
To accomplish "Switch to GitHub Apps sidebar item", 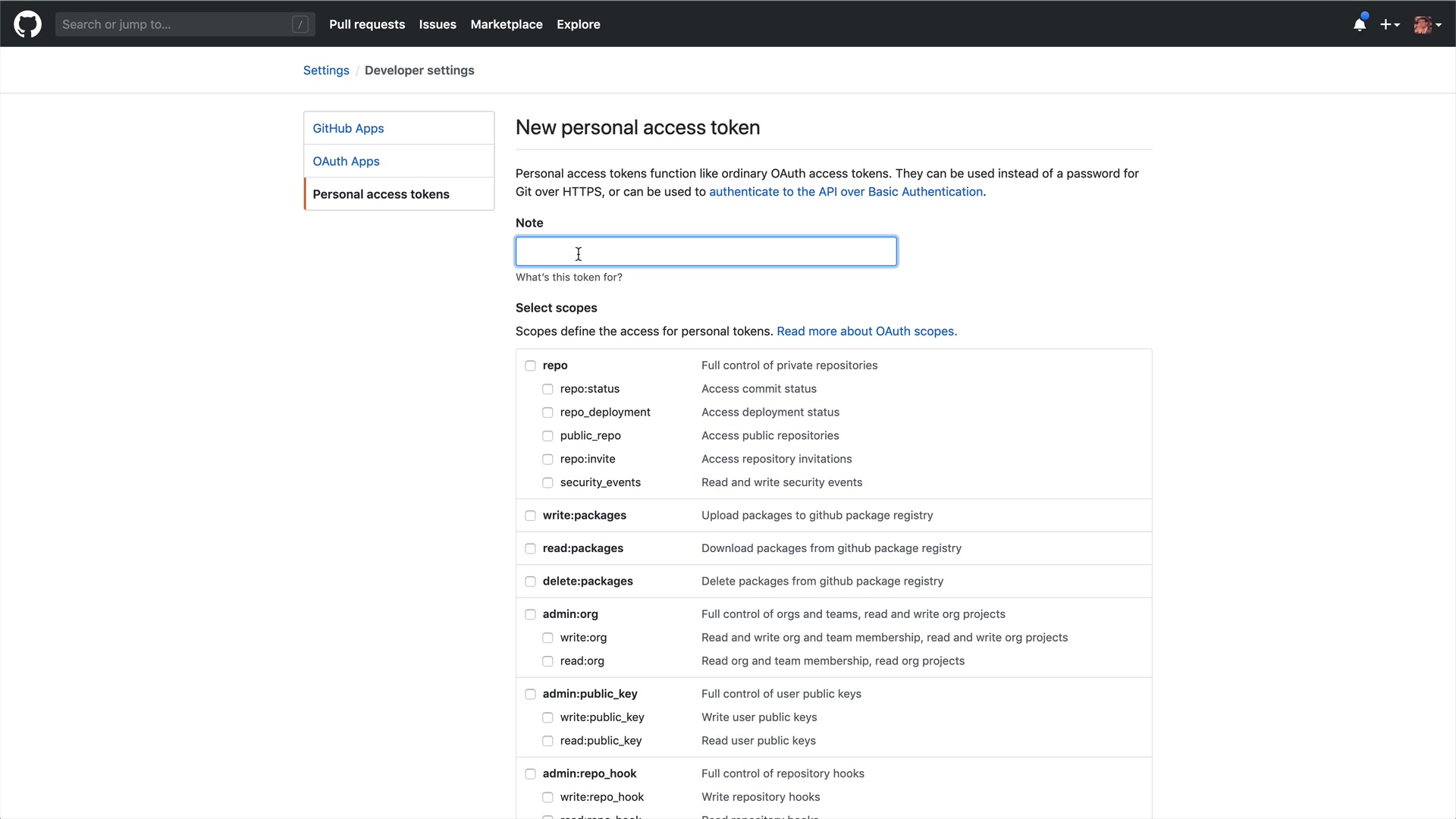I will [348, 128].
